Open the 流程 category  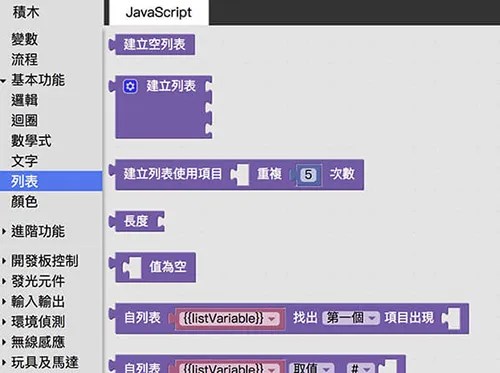[x=25, y=60]
